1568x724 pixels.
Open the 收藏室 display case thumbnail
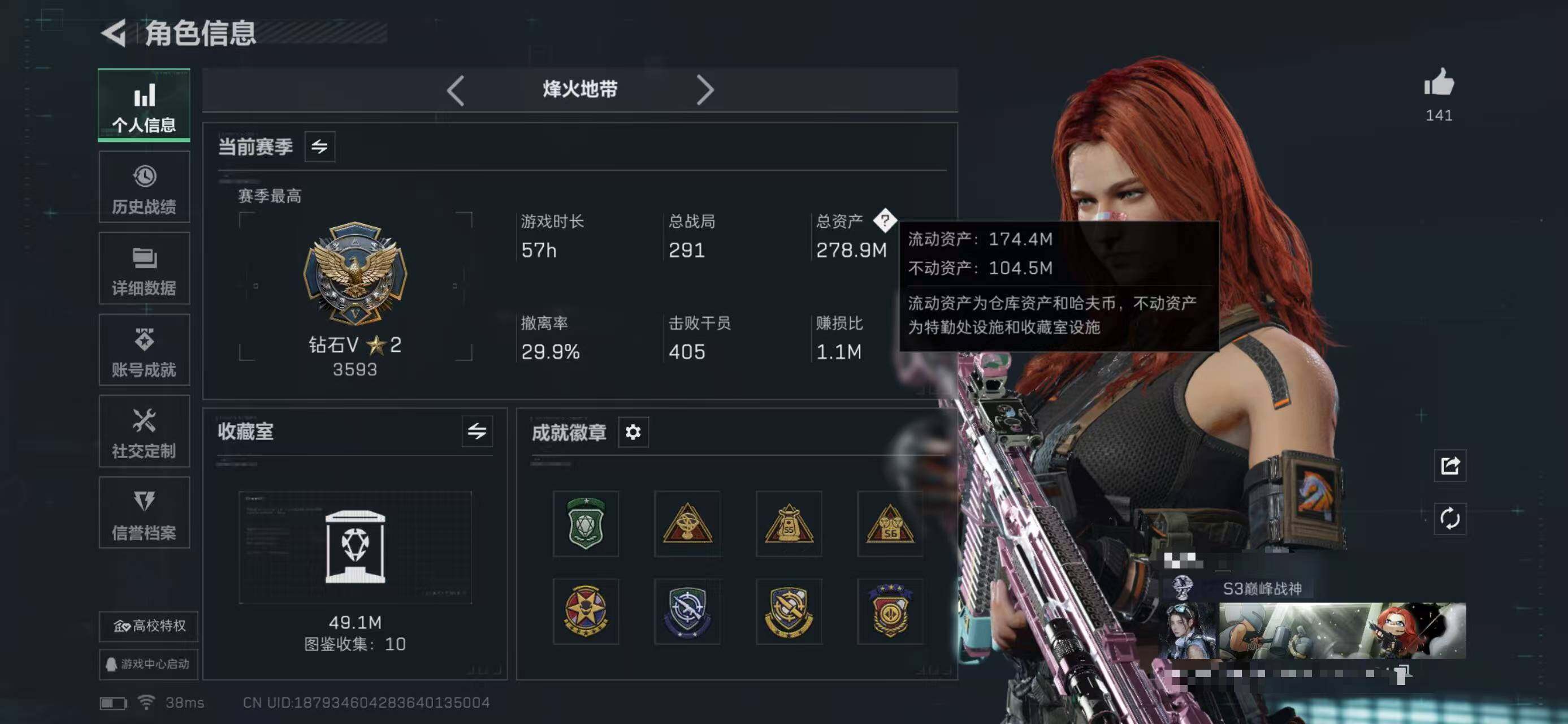click(355, 548)
